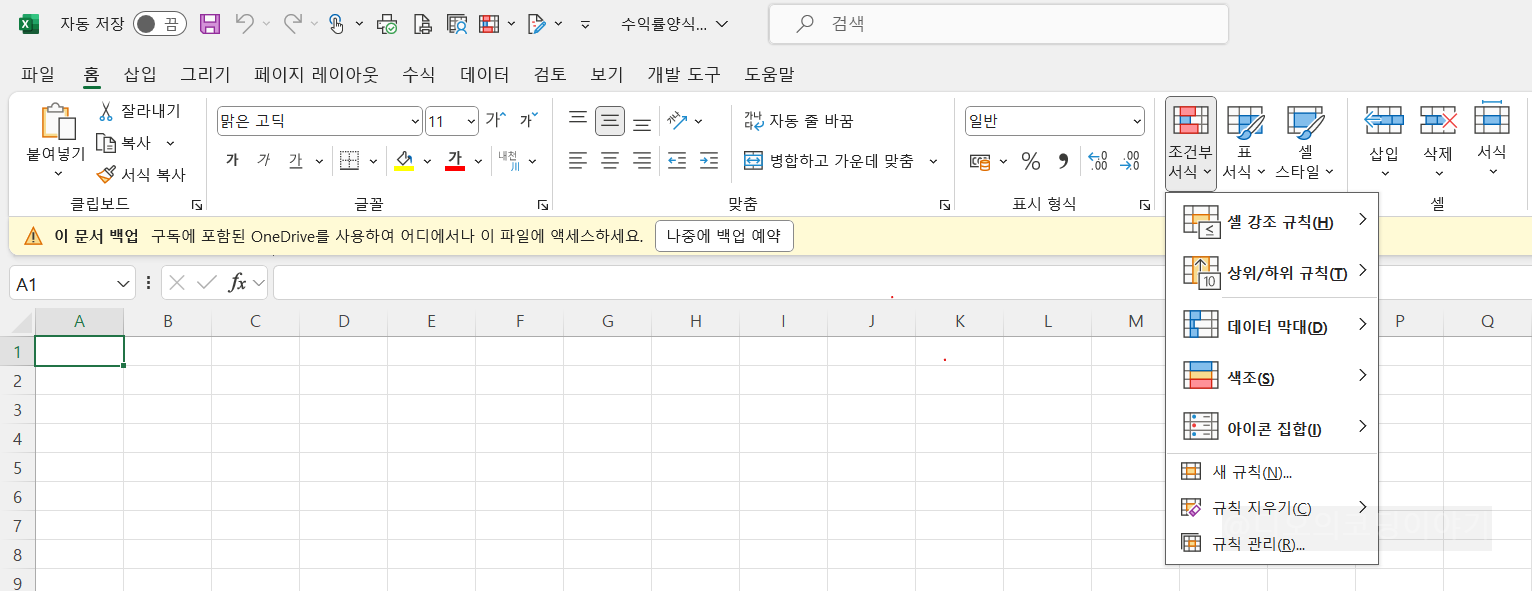Click the 나중에 백업 예약 button

724,236
